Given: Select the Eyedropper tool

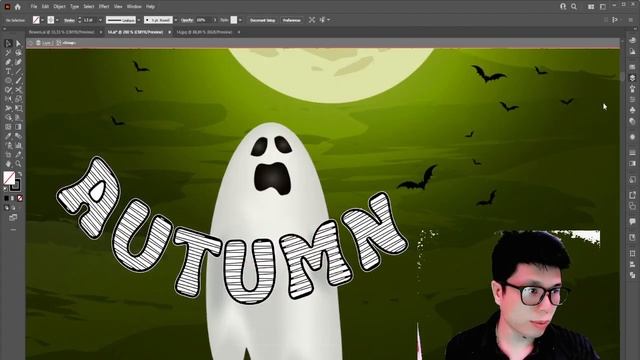Looking at the screenshot, I should 8,136.
